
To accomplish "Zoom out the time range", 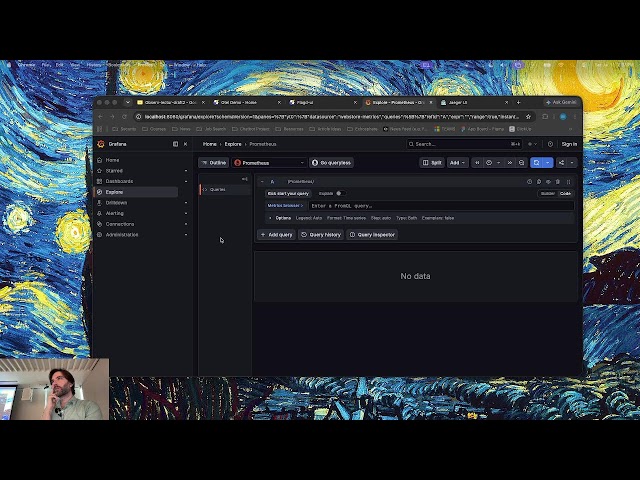I will coord(521,163).
